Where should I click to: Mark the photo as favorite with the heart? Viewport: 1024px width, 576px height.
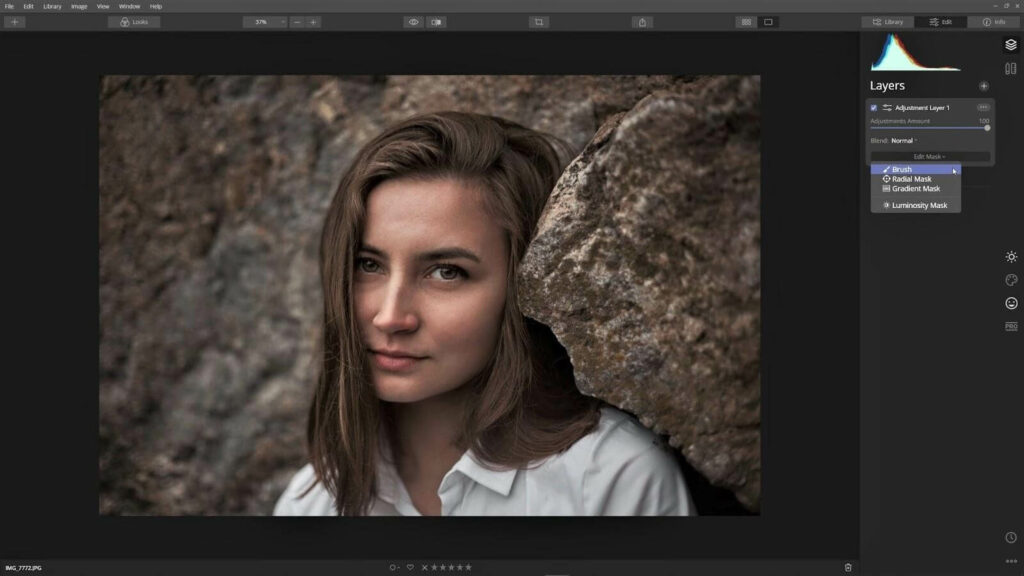pos(408,566)
